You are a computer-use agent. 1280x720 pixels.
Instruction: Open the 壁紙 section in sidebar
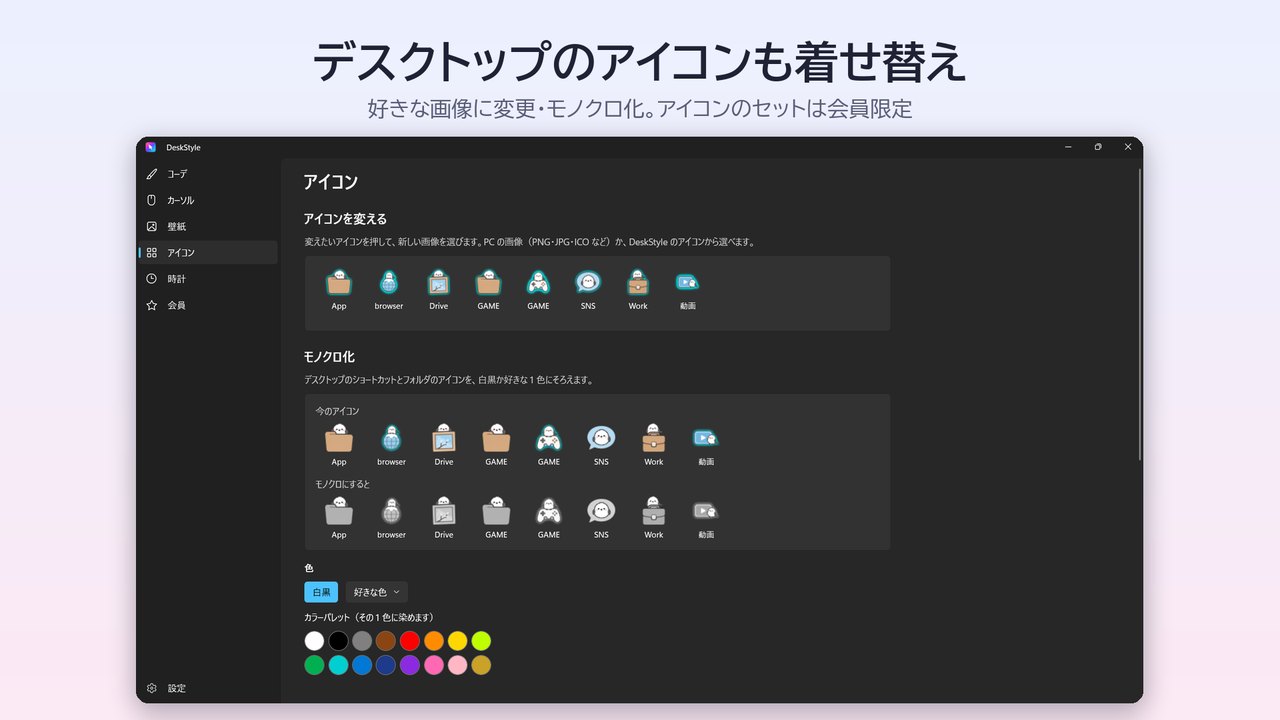(208, 226)
